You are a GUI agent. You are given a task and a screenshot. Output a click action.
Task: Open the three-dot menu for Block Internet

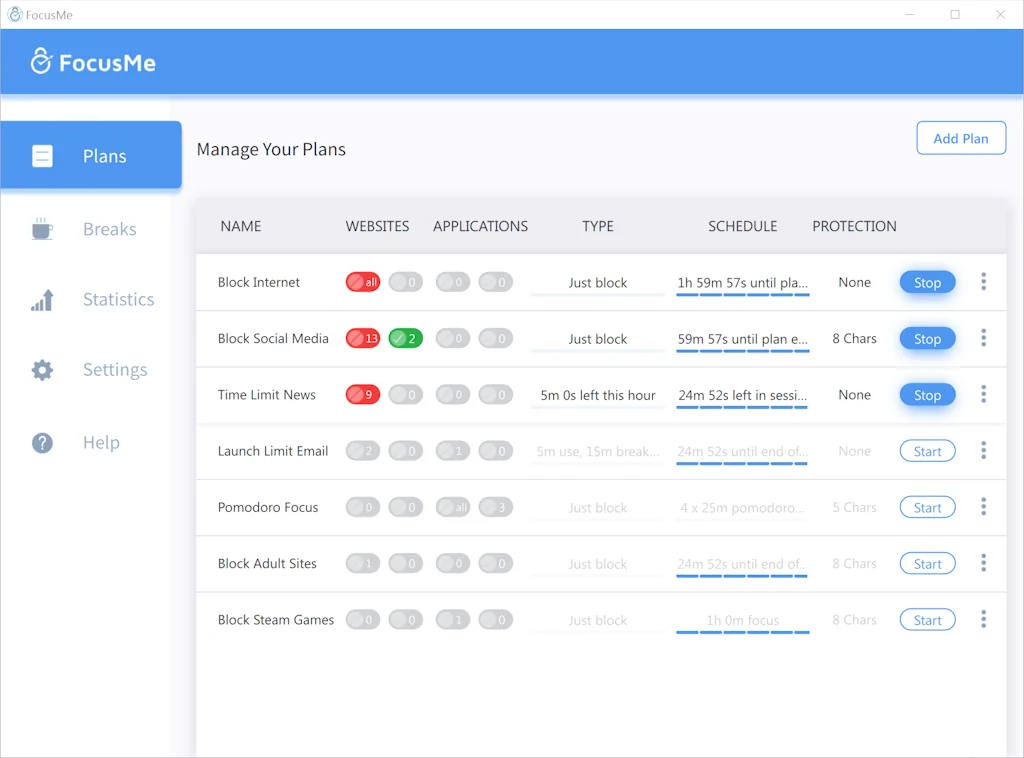[x=983, y=282]
